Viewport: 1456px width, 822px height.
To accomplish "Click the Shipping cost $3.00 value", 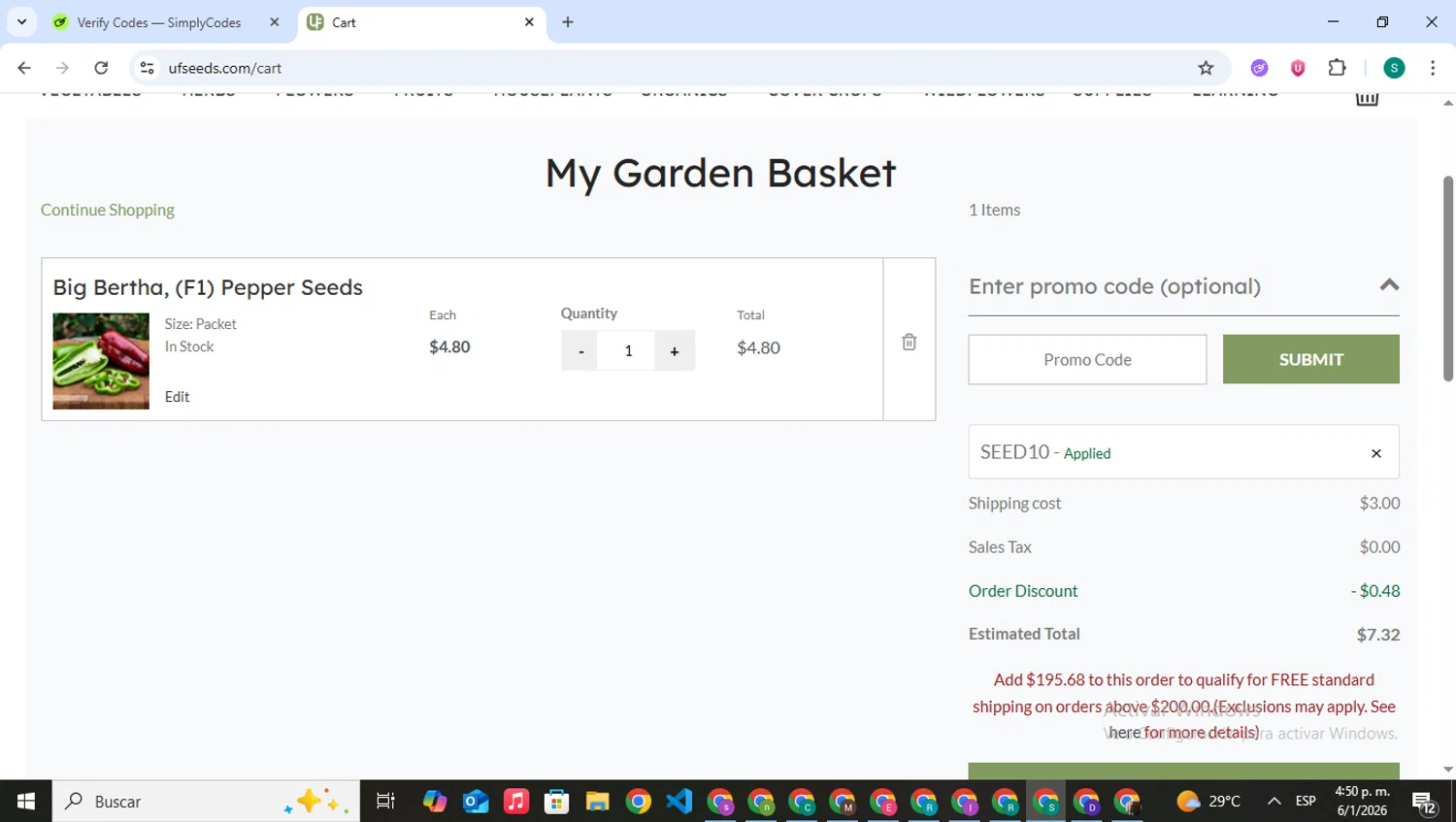I will [1379, 503].
